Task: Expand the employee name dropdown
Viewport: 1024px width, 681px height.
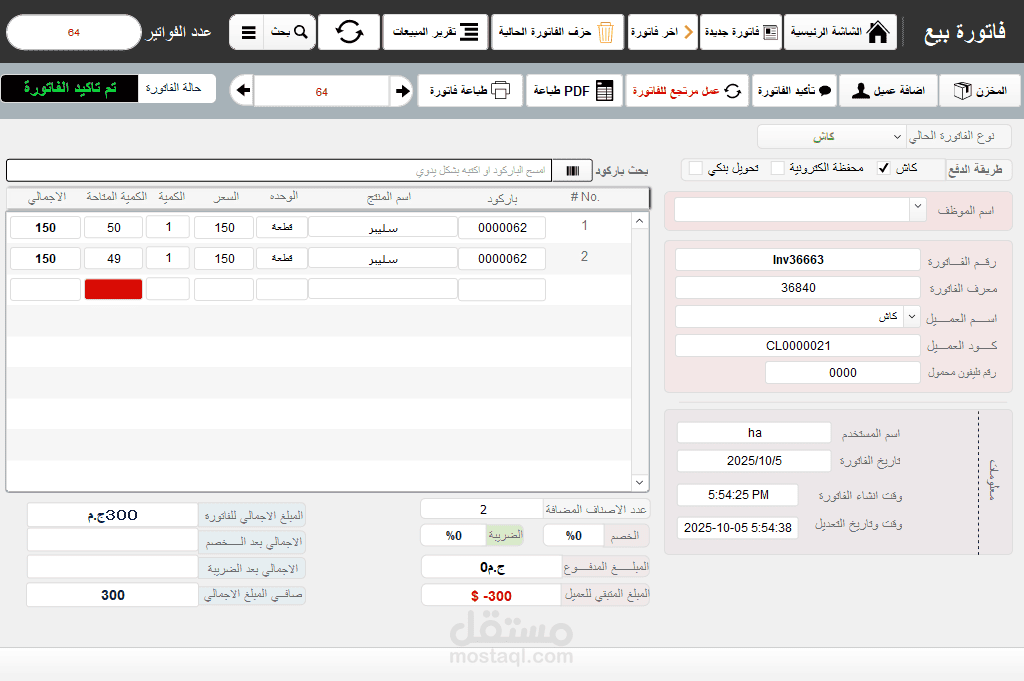Action: [x=917, y=207]
